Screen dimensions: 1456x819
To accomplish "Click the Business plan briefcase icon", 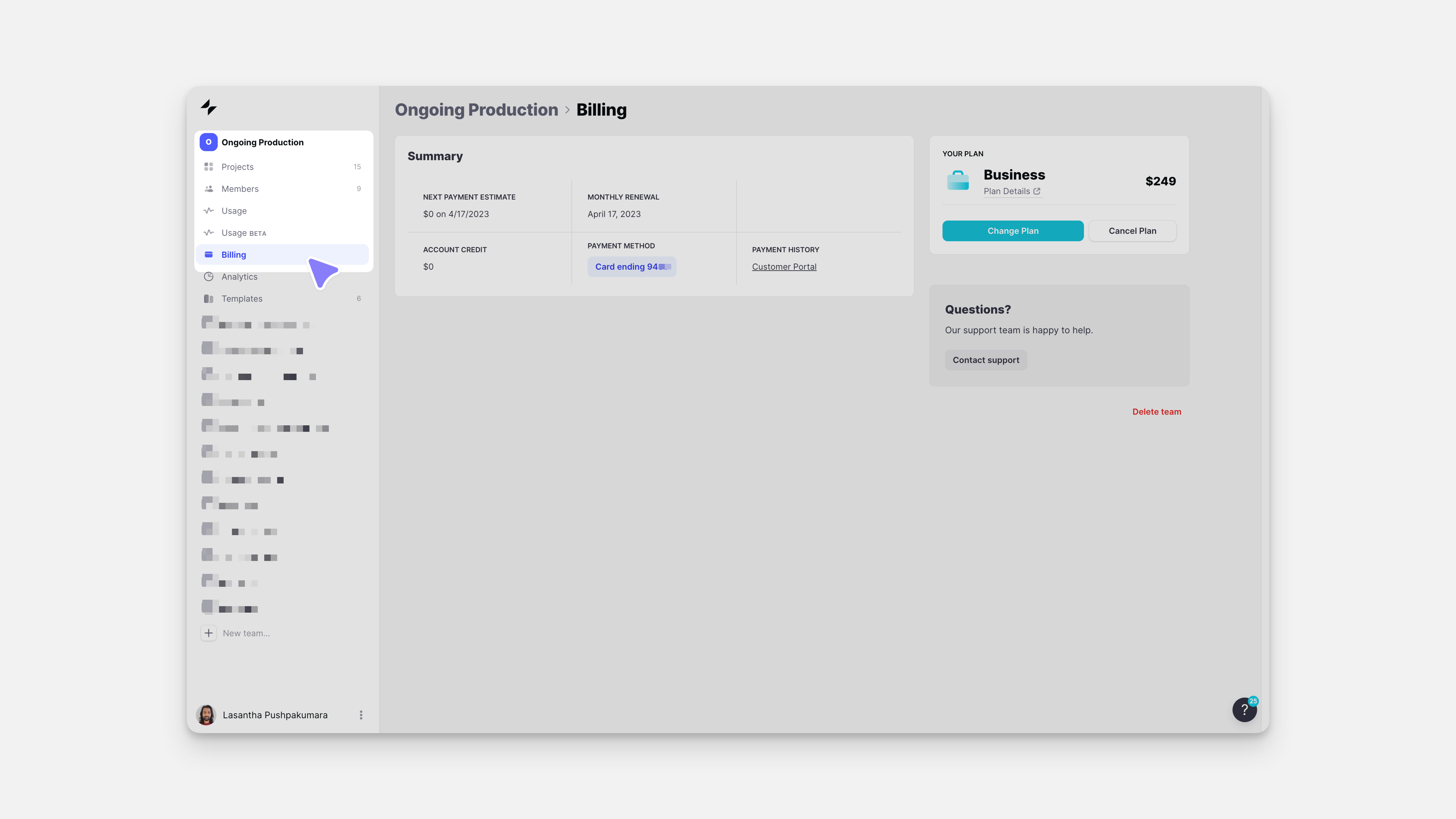I will pyautogui.click(x=957, y=181).
